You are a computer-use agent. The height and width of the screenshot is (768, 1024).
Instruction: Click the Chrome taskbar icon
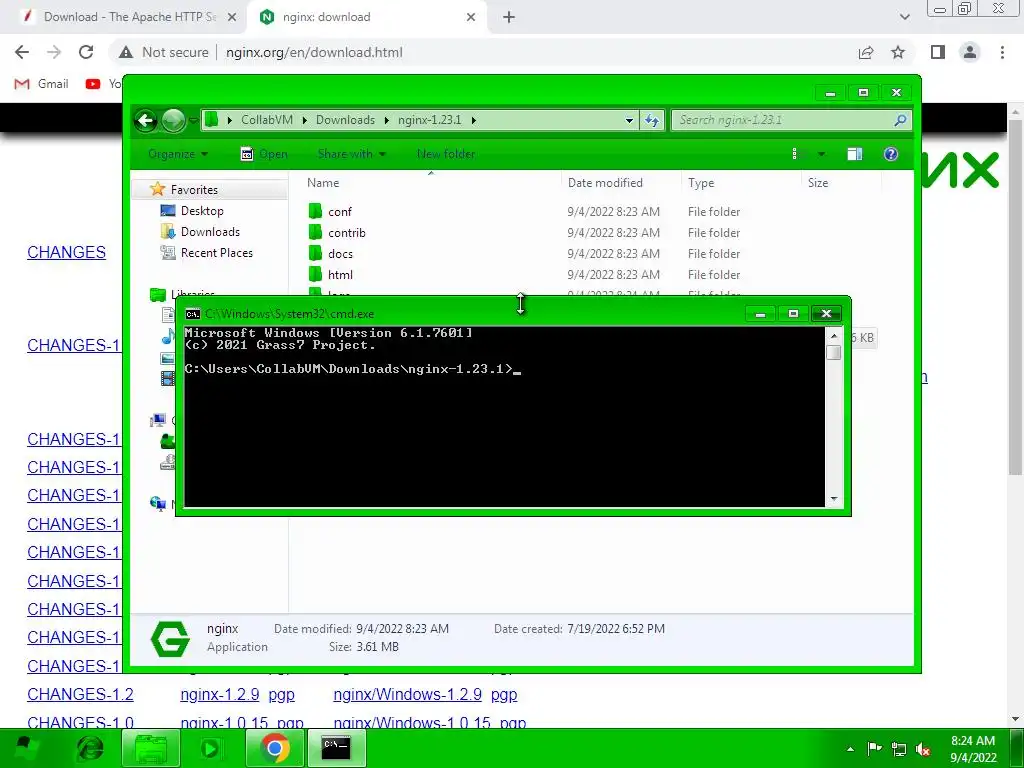point(275,748)
